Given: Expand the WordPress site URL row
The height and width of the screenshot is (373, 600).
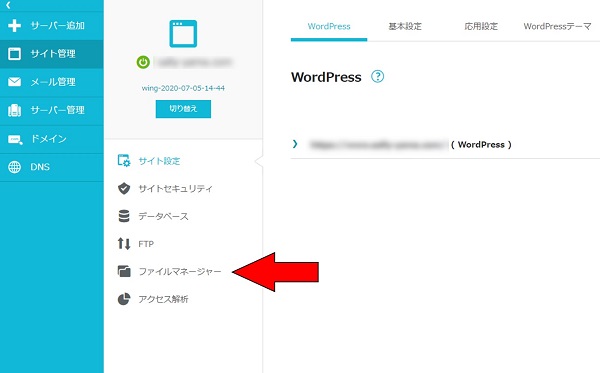Looking at the screenshot, I should click(x=295, y=144).
